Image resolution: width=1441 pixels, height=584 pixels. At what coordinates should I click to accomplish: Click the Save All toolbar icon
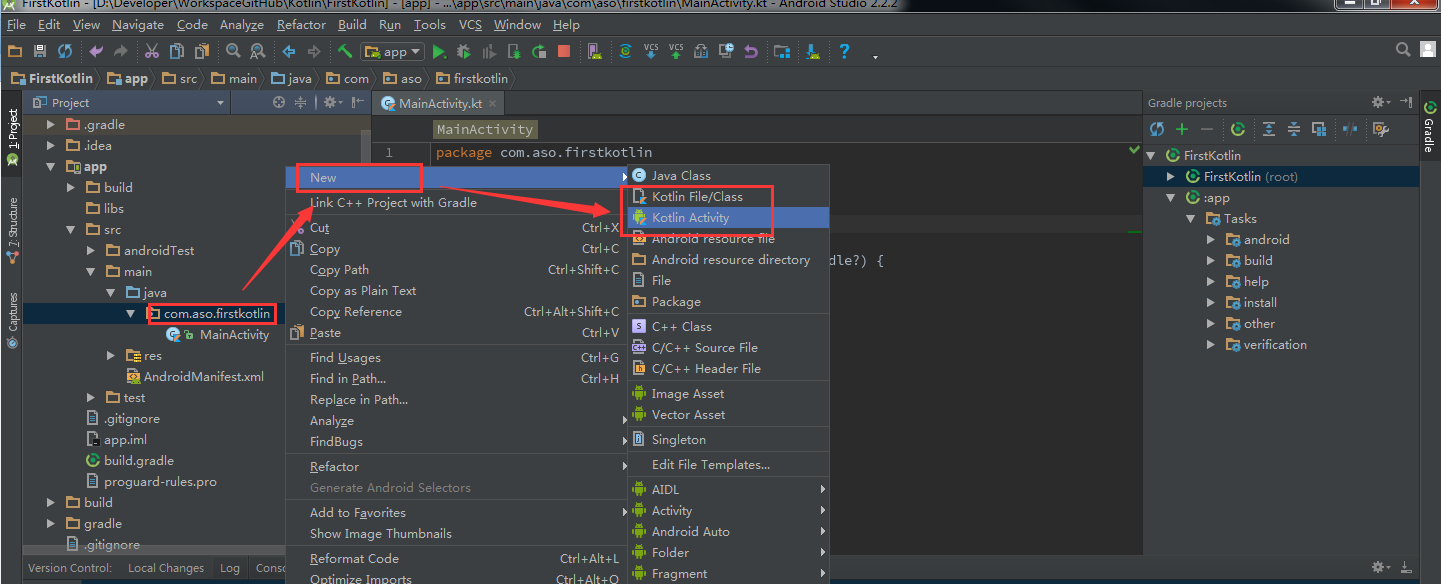[x=41, y=51]
